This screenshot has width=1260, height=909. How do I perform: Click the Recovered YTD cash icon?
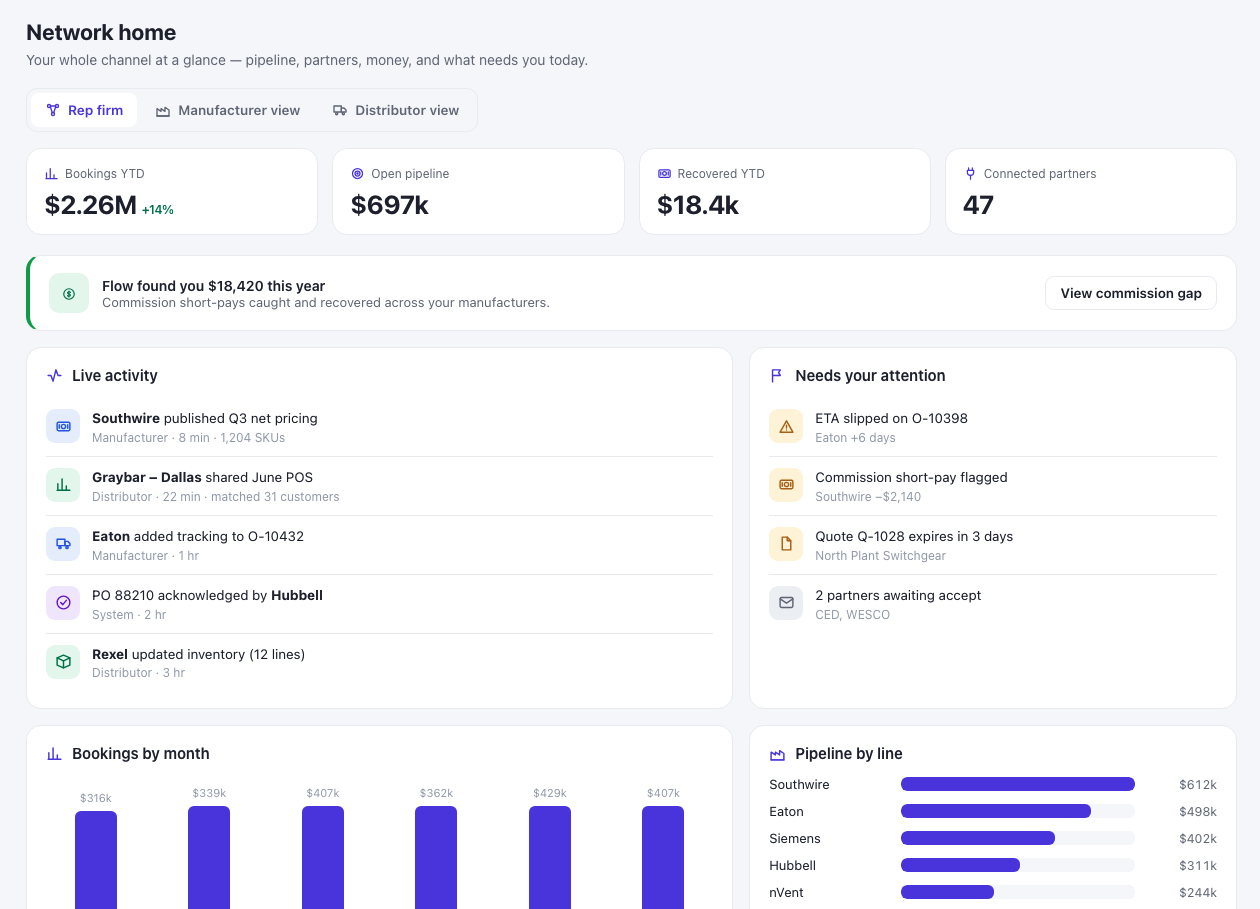[x=664, y=174]
